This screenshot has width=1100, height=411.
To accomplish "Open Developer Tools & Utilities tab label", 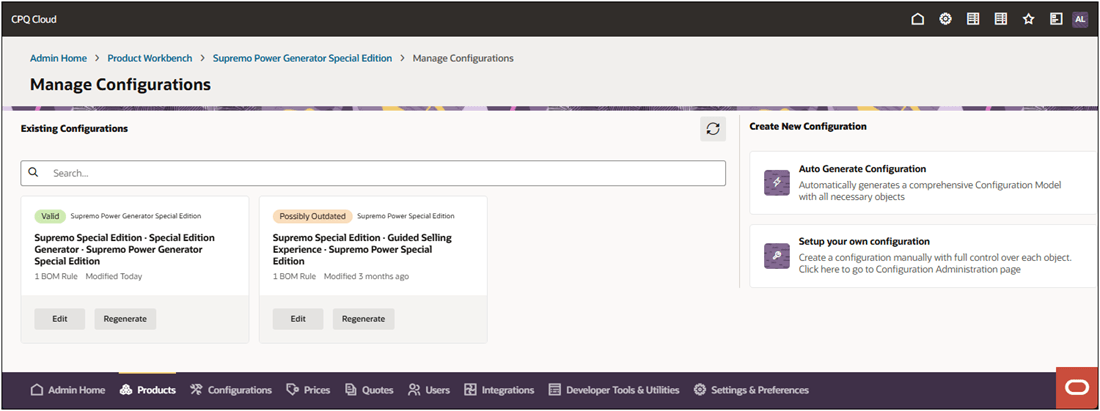I will 623,390.
